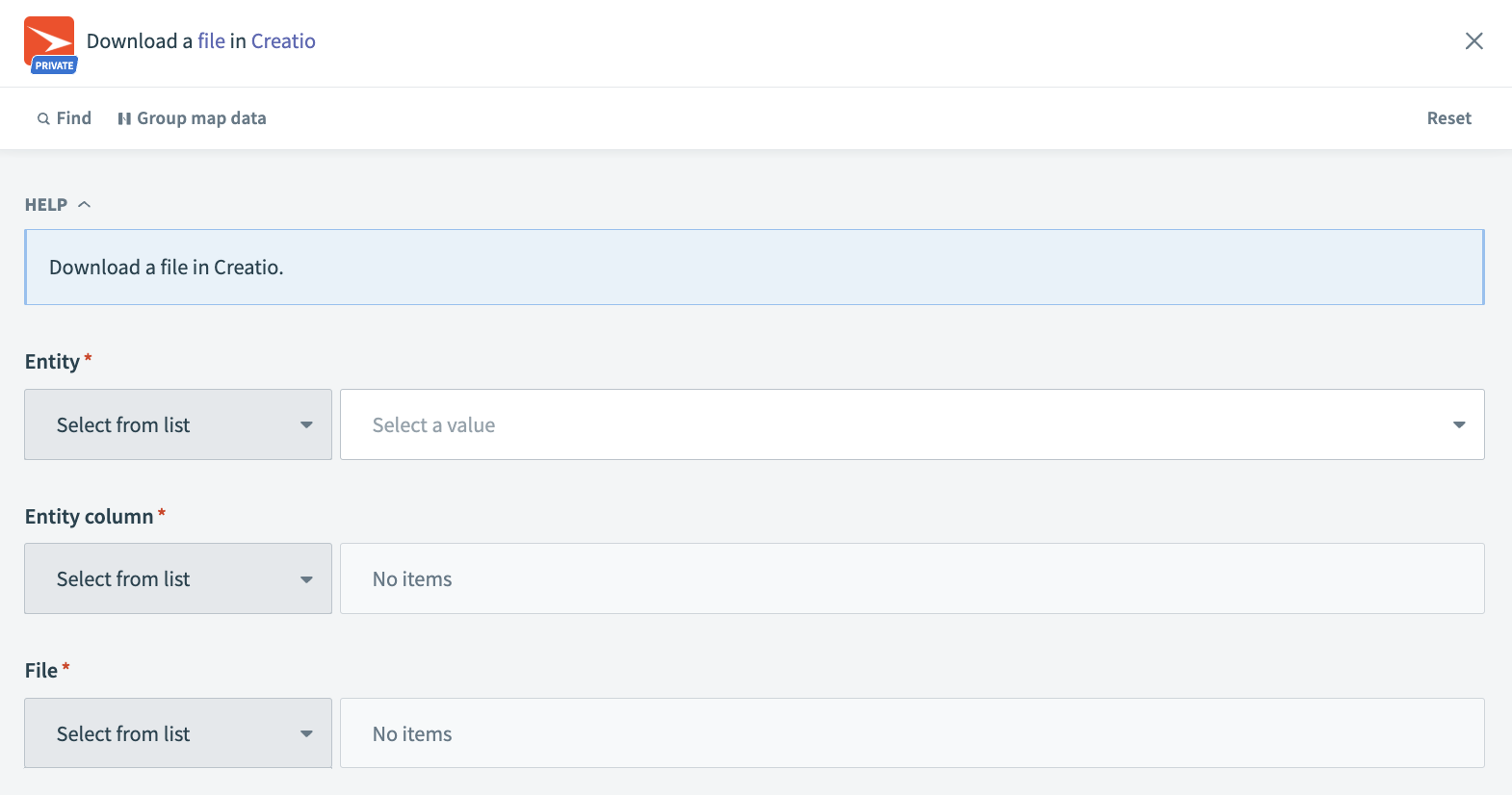The image size is (1512, 795).
Task: Click the 'file' link in the title
Action: point(211,41)
